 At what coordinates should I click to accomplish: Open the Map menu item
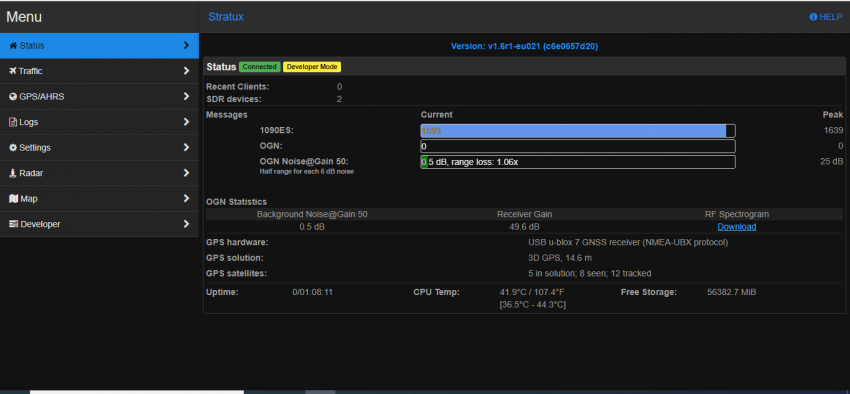click(x=99, y=198)
